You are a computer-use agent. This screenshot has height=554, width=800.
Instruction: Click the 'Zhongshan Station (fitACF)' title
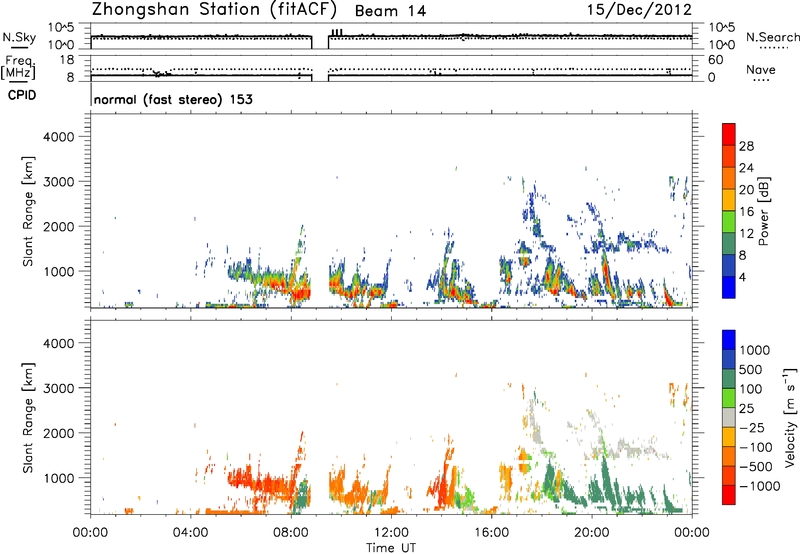click(214, 9)
